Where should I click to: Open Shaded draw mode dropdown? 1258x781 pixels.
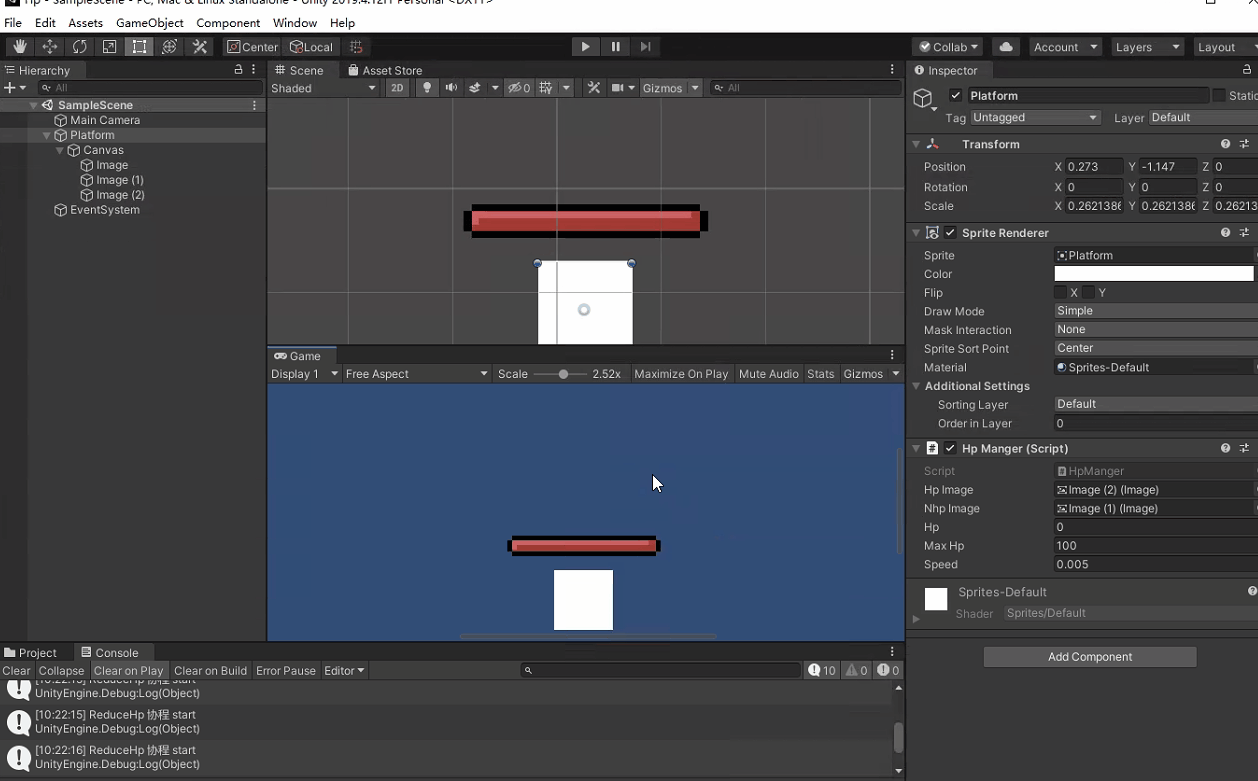(324, 88)
